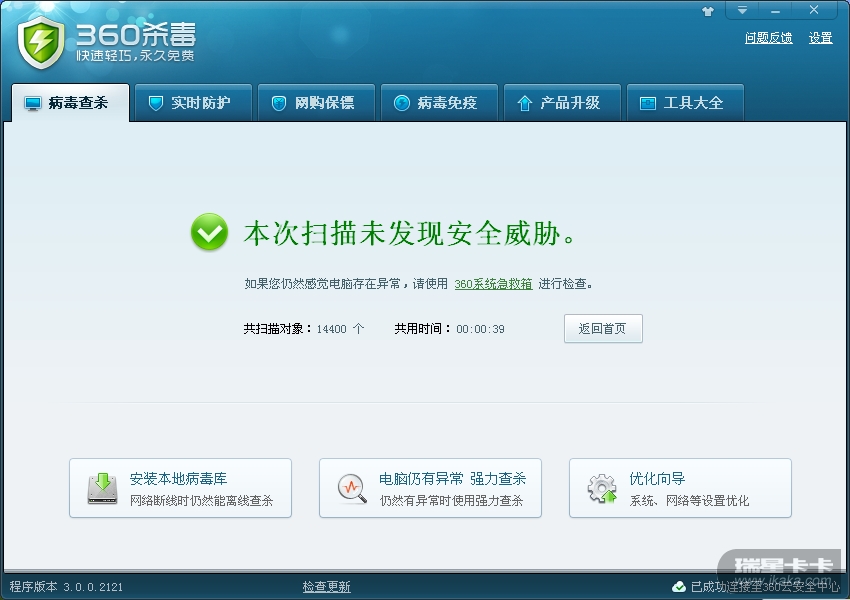The height and width of the screenshot is (600, 850).
Task: Minimize the 360杀毒 window
Action: point(775,10)
